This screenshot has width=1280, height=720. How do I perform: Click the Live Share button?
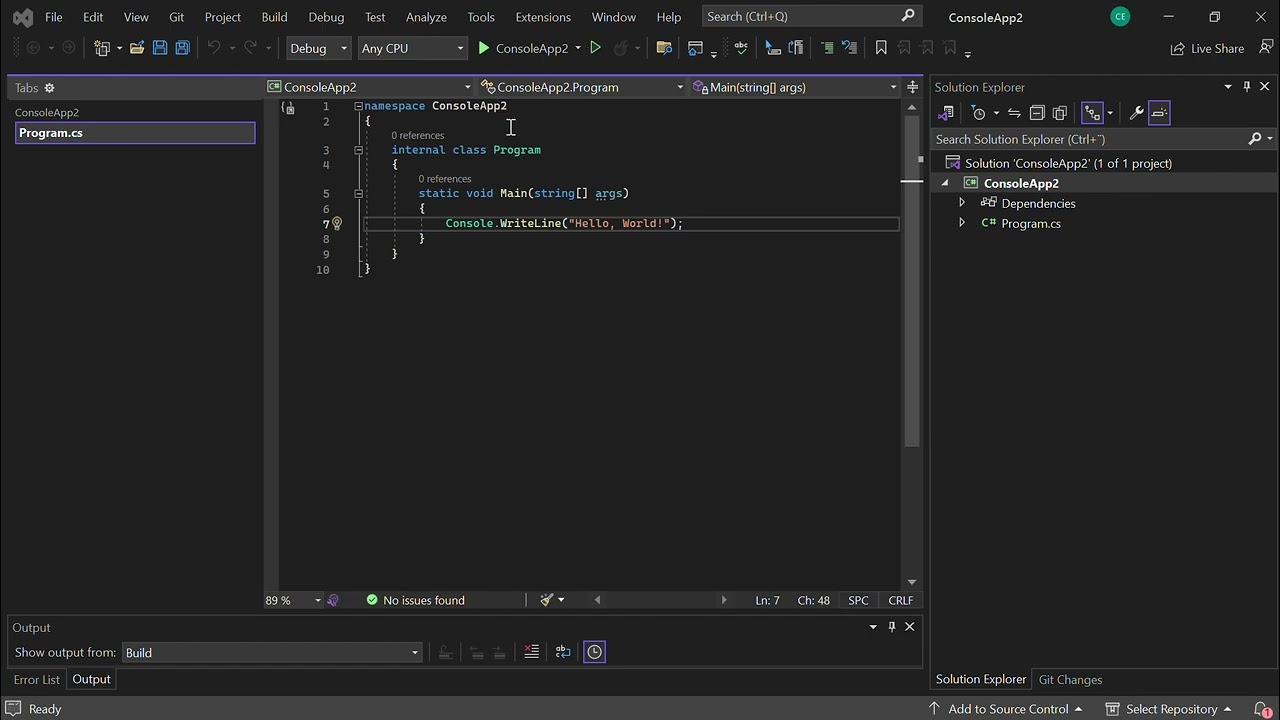coord(1207,48)
